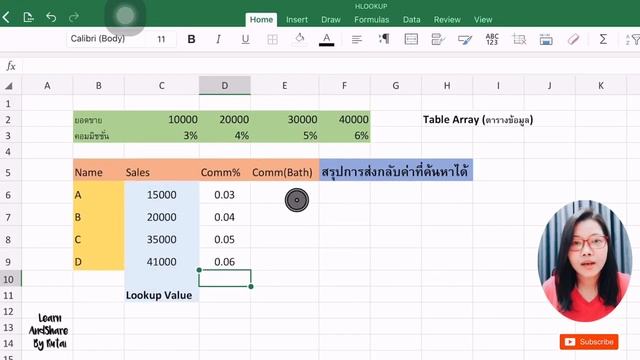Select column B header
The width and height of the screenshot is (640, 360).
98,86
